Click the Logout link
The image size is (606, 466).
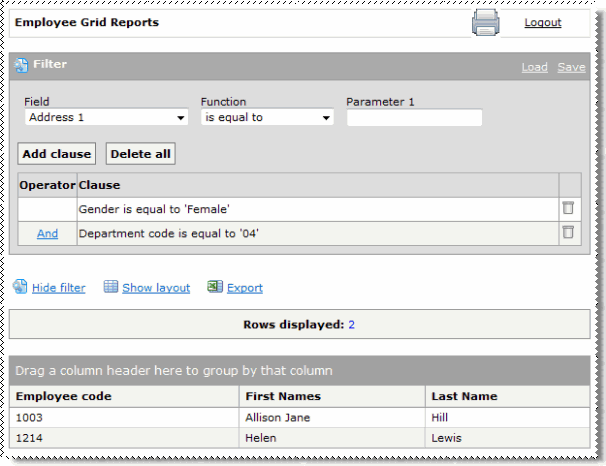tap(542, 23)
